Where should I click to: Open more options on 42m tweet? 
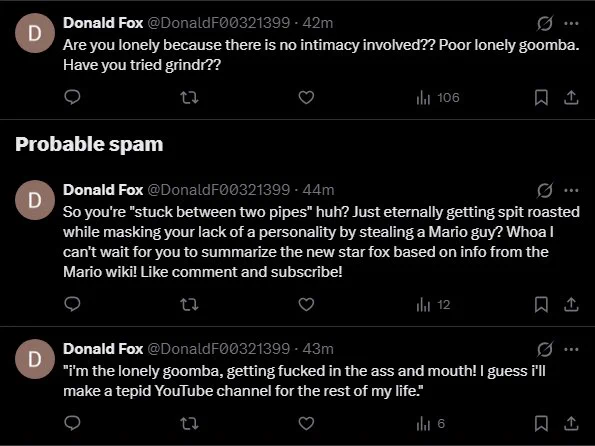tap(571, 24)
